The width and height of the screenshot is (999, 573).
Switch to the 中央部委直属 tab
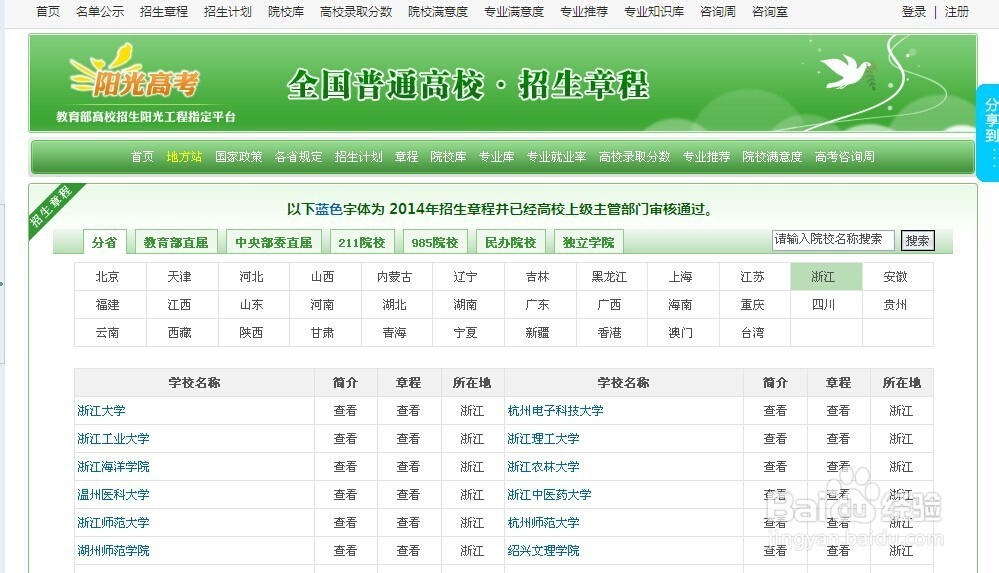tap(274, 242)
